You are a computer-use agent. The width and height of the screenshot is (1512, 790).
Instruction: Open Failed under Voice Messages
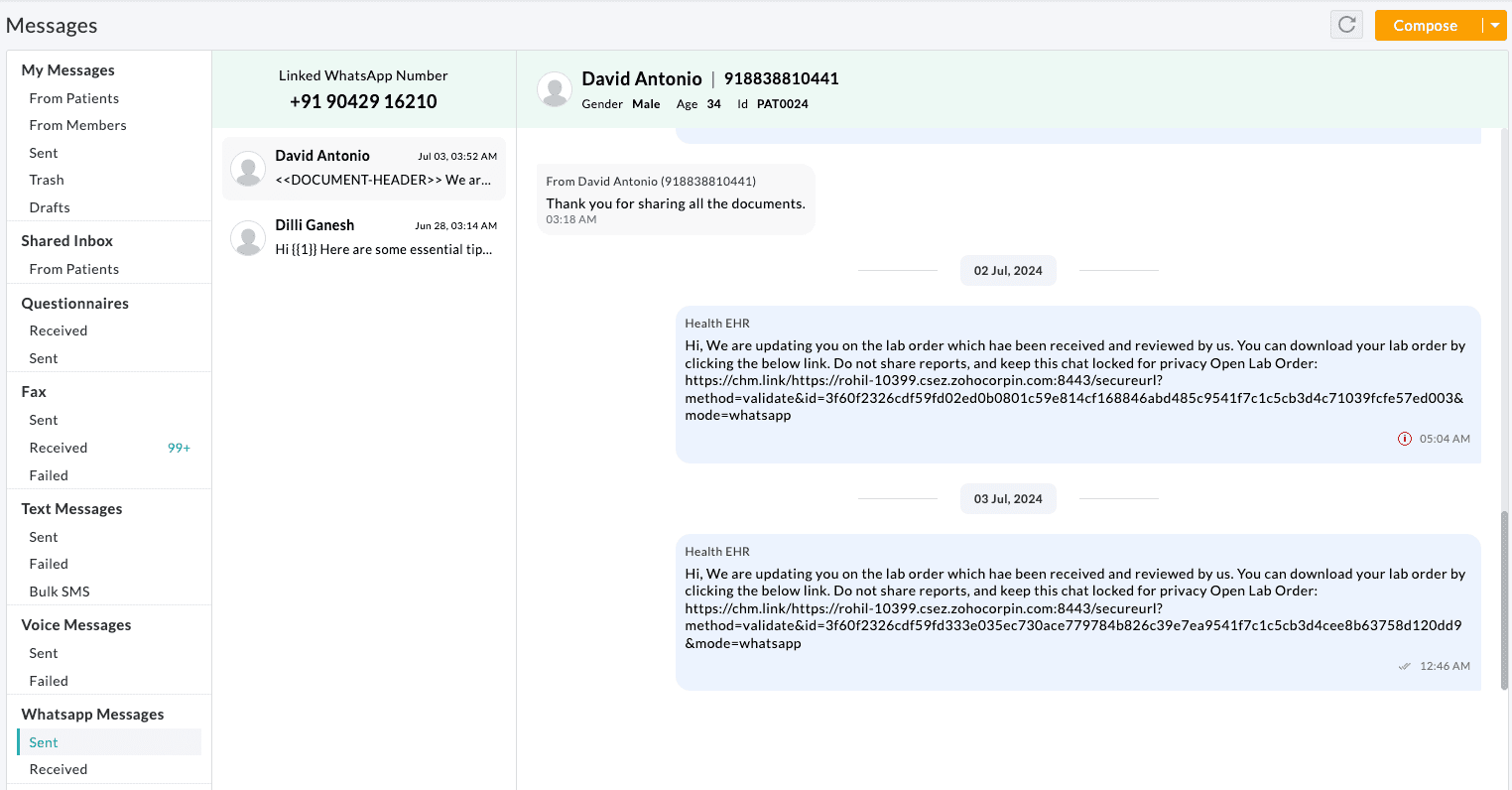coord(49,681)
